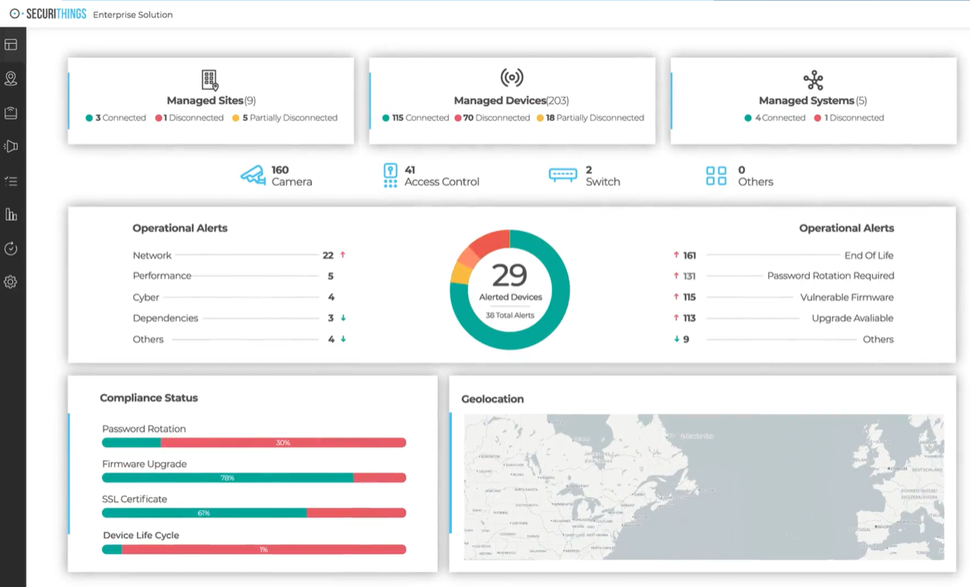Click the Managed Devices signal icon

[x=512, y=77]
